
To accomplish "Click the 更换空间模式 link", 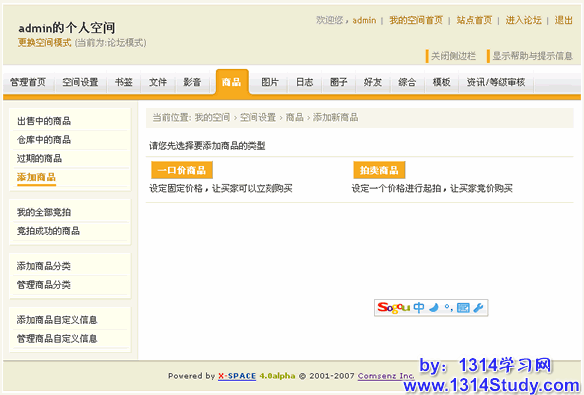I will coord(44,43).
